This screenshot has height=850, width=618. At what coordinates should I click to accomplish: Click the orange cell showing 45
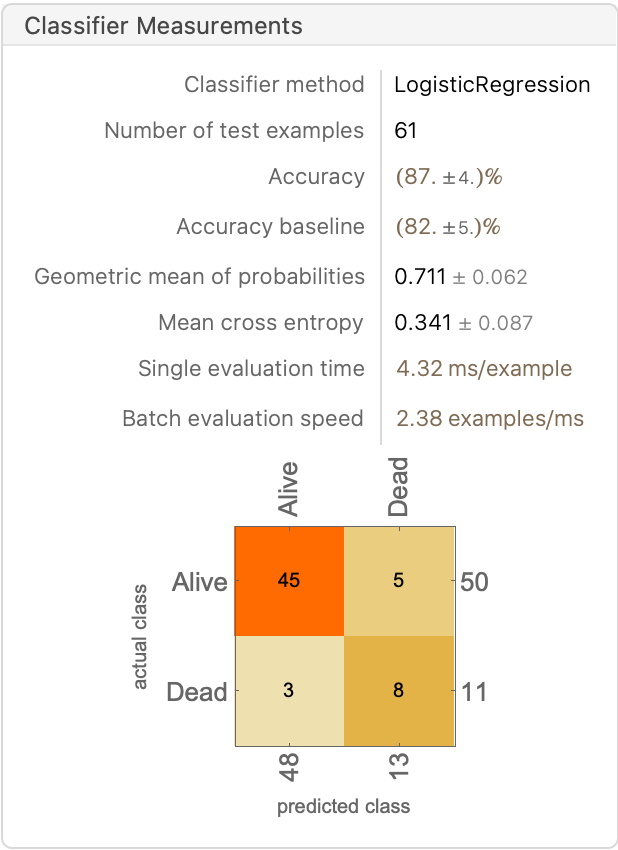(x=289, y=580)
